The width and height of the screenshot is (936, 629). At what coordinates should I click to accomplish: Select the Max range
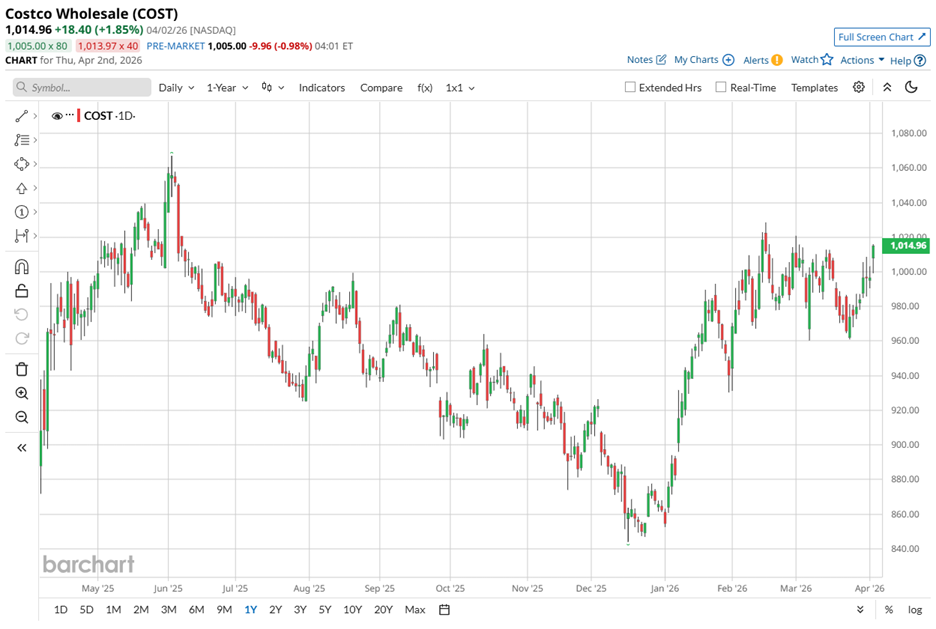[415, 609]
